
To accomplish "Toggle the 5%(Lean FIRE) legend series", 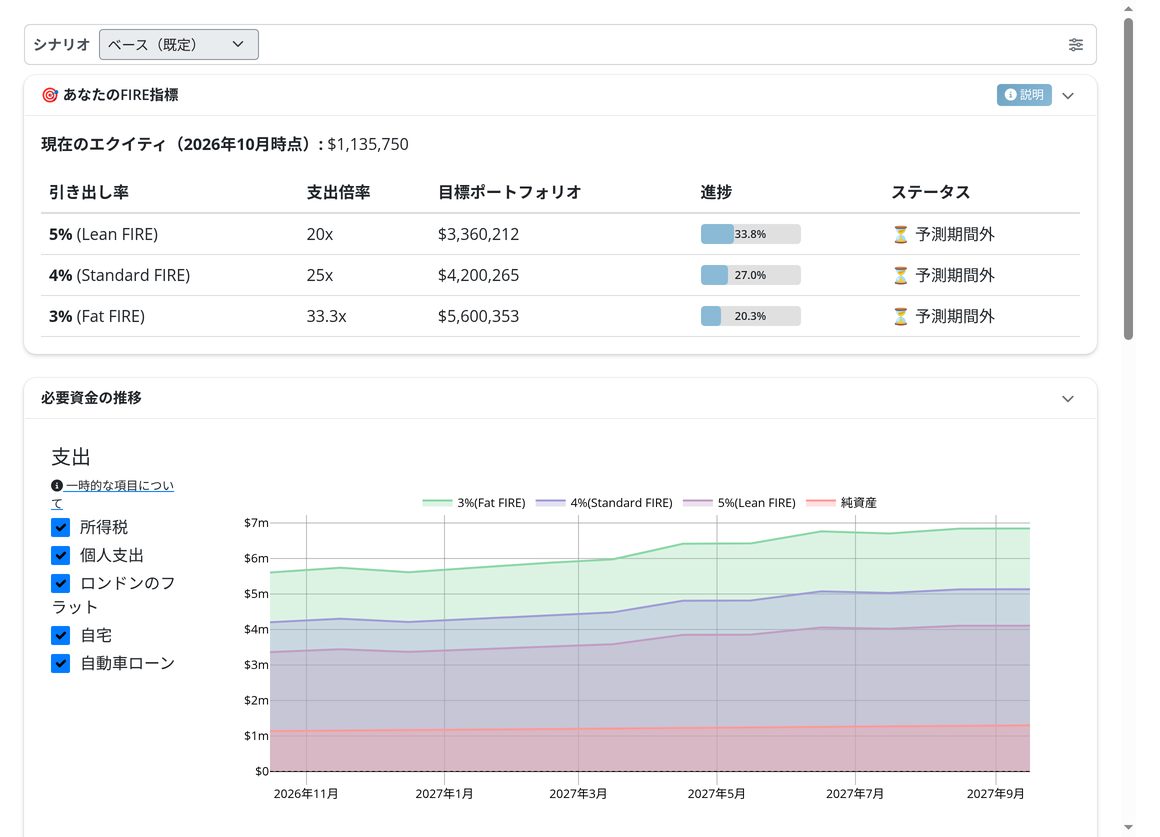I will [740, 502].
